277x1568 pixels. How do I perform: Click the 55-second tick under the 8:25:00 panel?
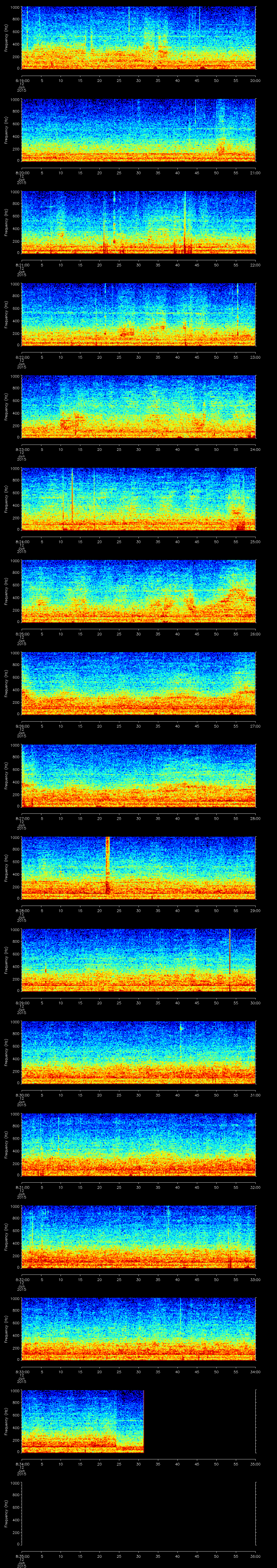pos(236,634)
